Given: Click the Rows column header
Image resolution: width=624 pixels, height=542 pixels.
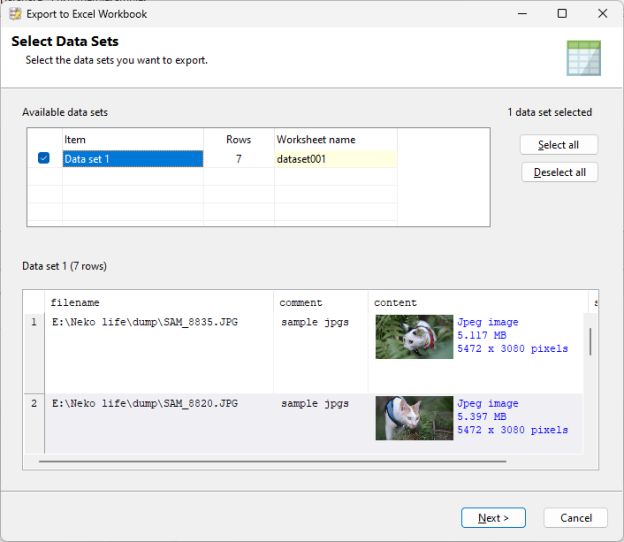Looking at the screenshot, I should point(238,140).
